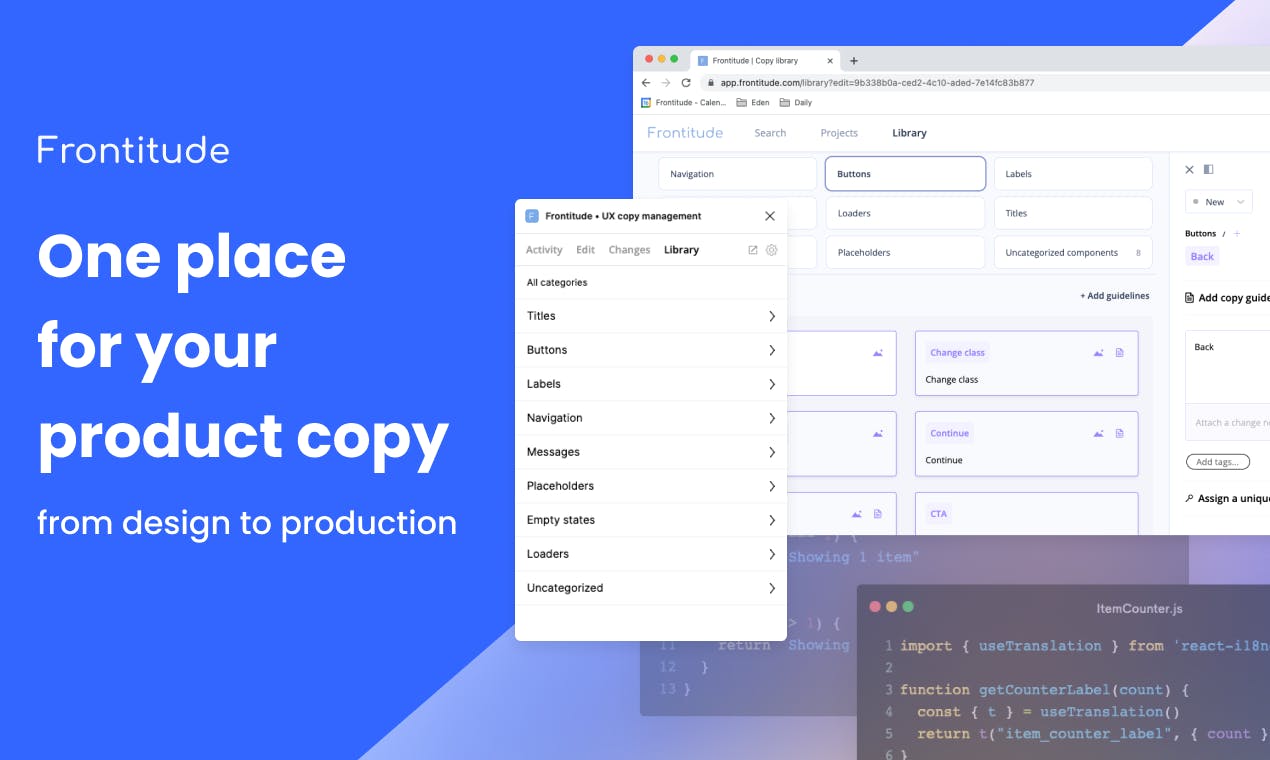Expand the Buttons category chevron in plugin
The width and height of the screenshot is (1270, 760).
point(772,350)
